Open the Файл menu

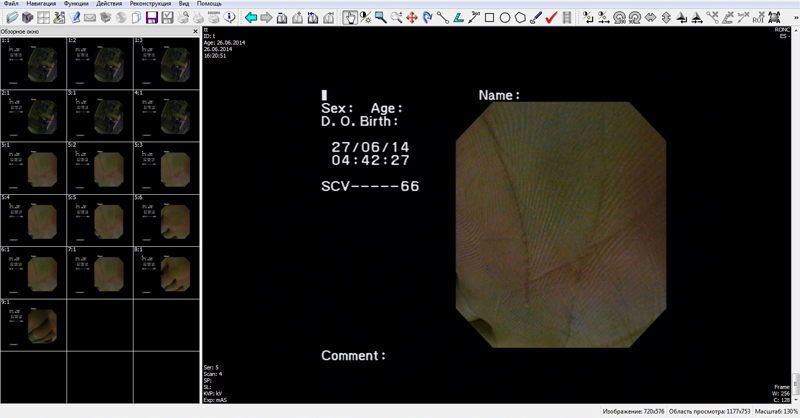pos(11,4)
